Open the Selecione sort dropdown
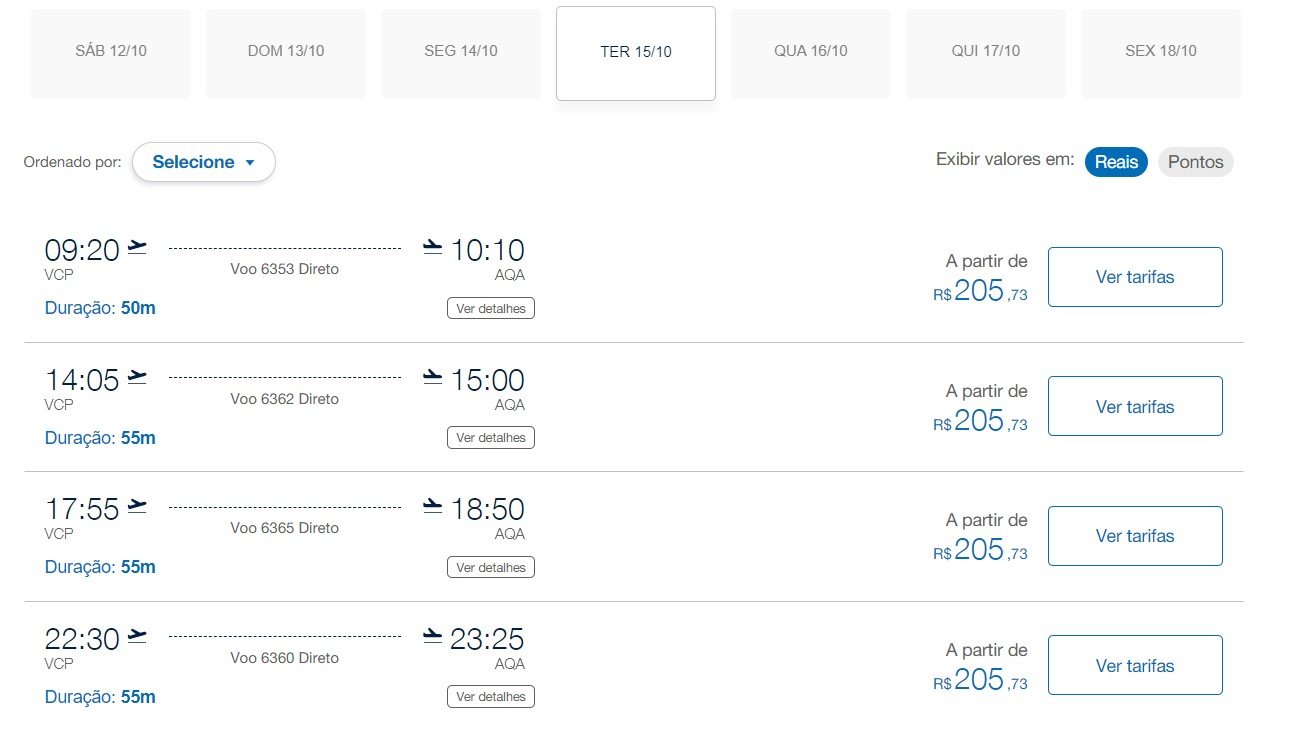1293x732 pixels. (204, 162)
